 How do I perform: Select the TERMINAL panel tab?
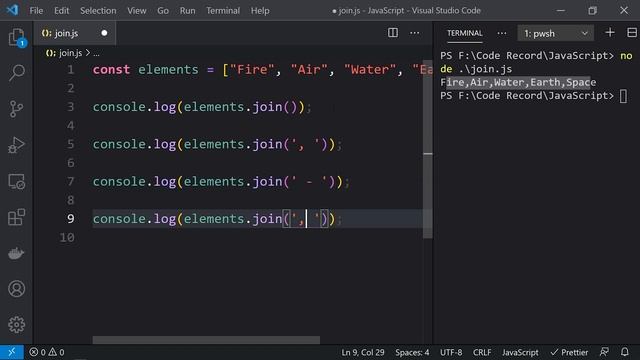464,33
